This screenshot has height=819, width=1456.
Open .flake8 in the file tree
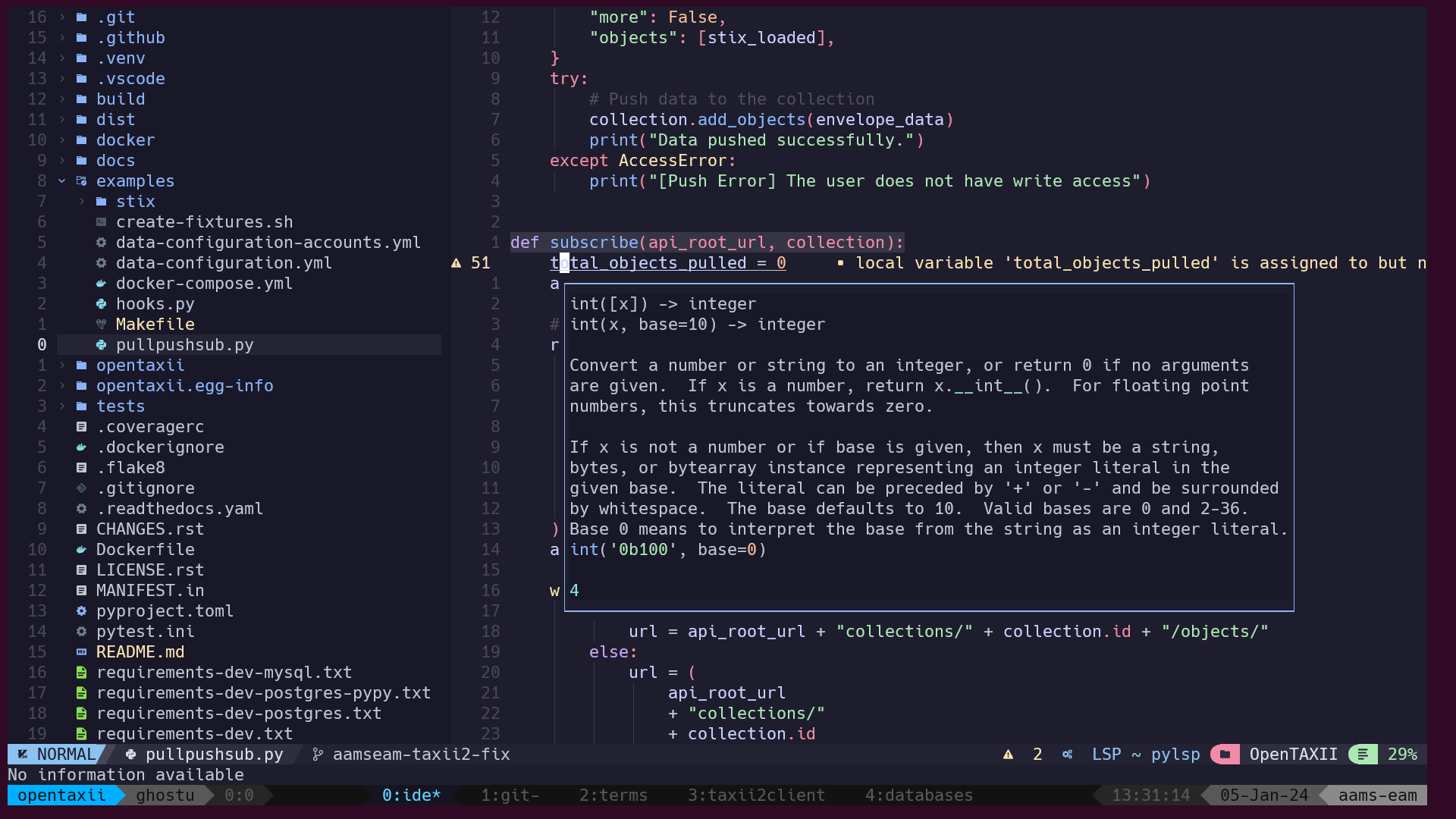(130, 468)
